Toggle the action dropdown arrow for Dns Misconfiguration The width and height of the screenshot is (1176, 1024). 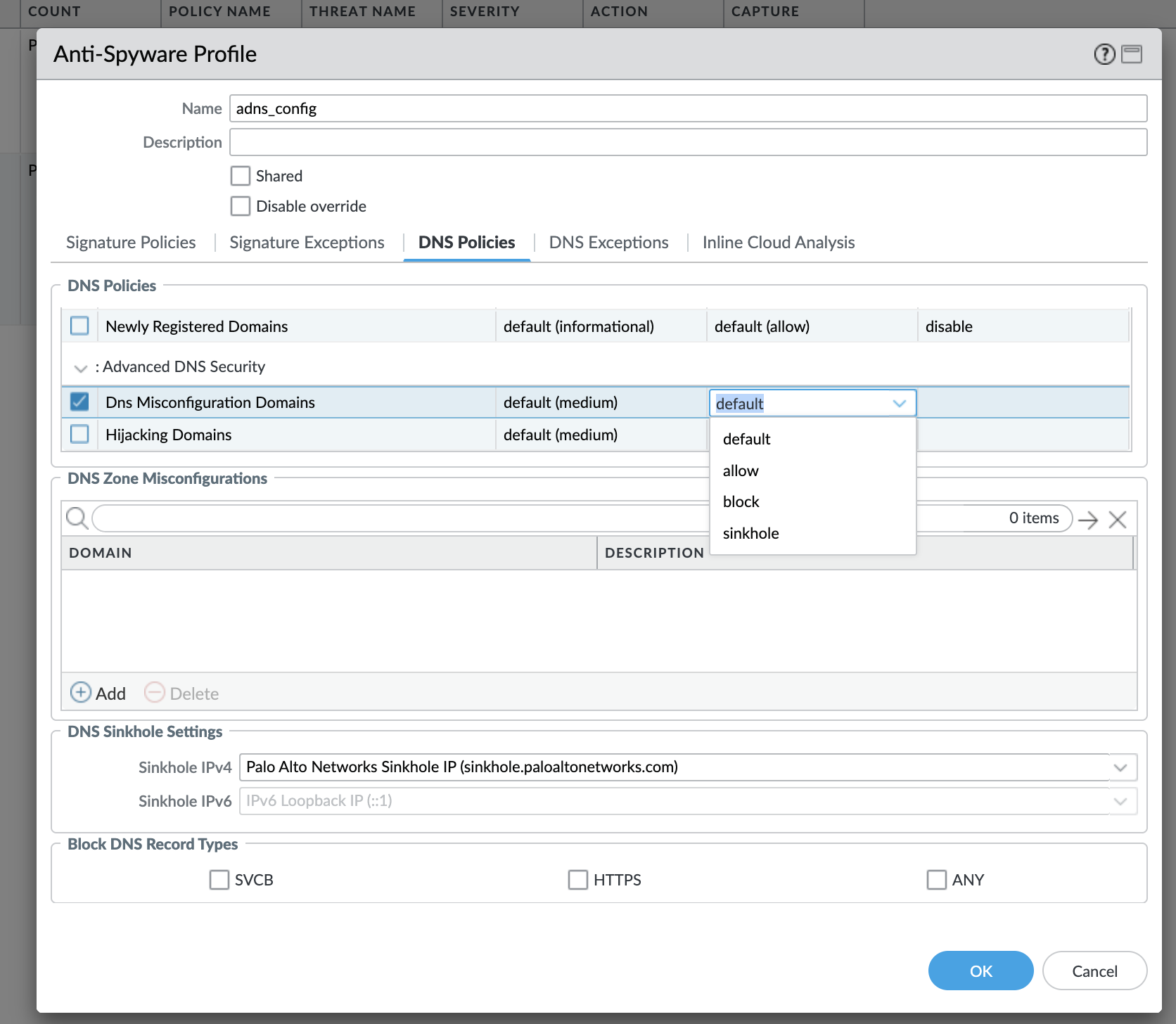pyautogui.click(x=900, y=404)
